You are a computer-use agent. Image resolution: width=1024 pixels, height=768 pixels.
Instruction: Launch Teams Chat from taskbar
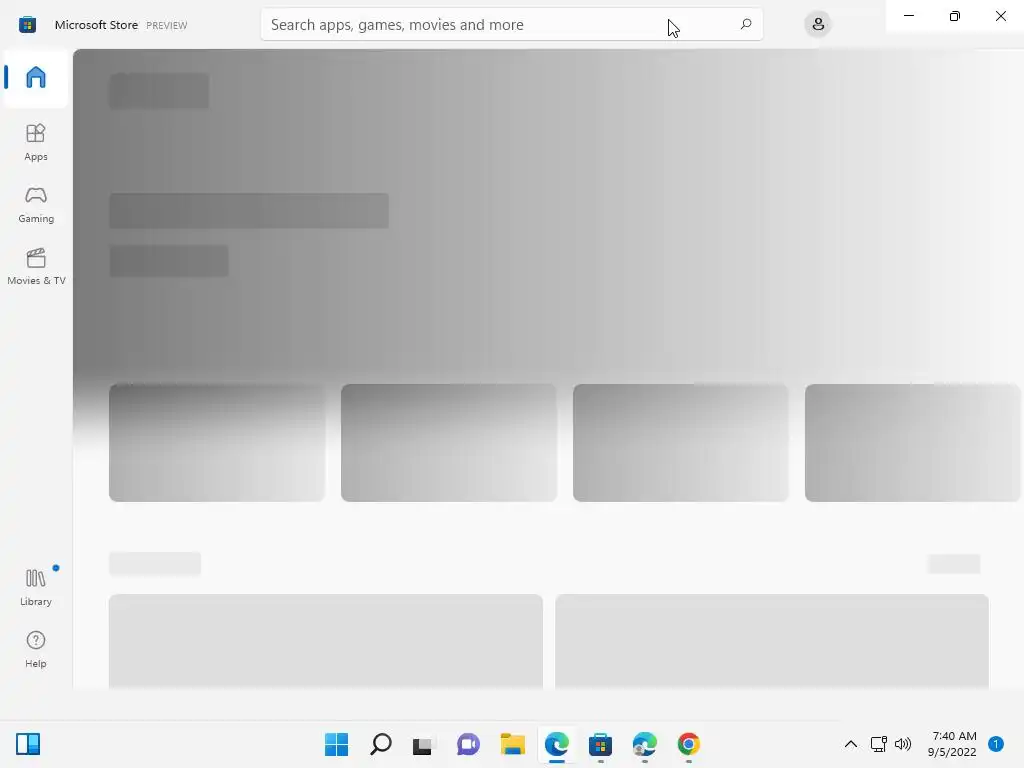tap(468, 744)
